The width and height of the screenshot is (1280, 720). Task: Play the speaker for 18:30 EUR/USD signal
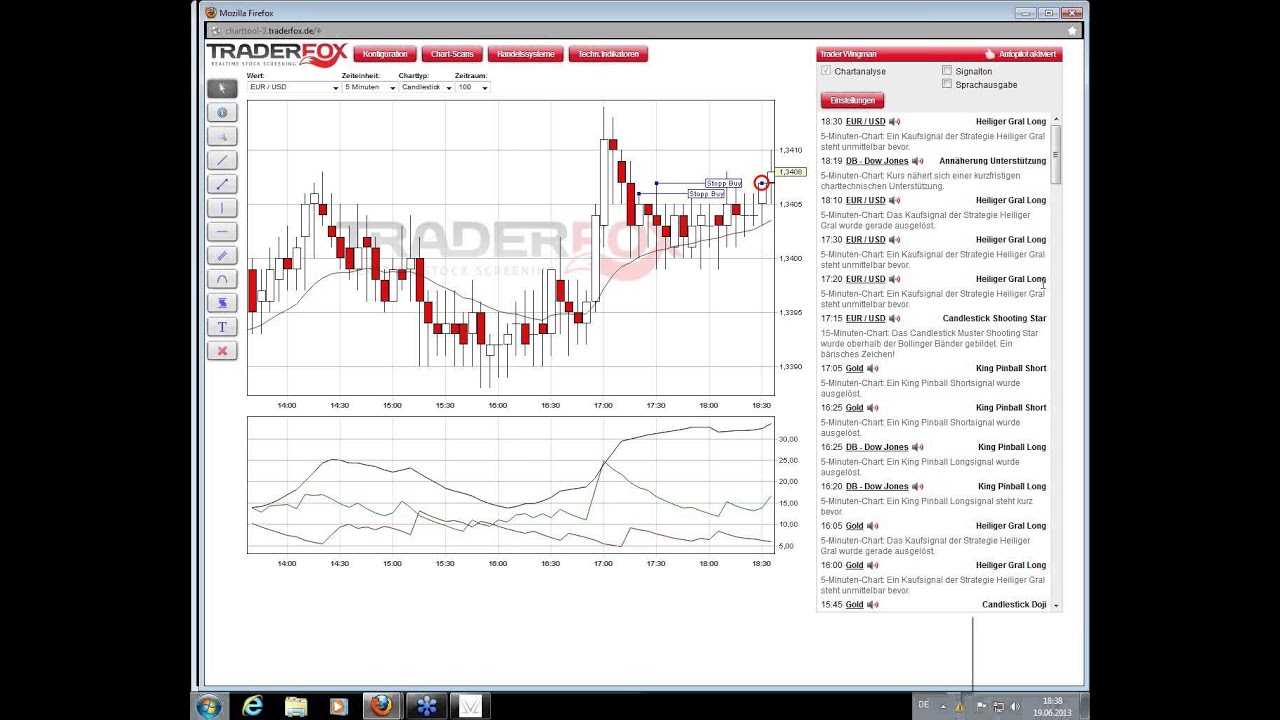coord(895,122)
